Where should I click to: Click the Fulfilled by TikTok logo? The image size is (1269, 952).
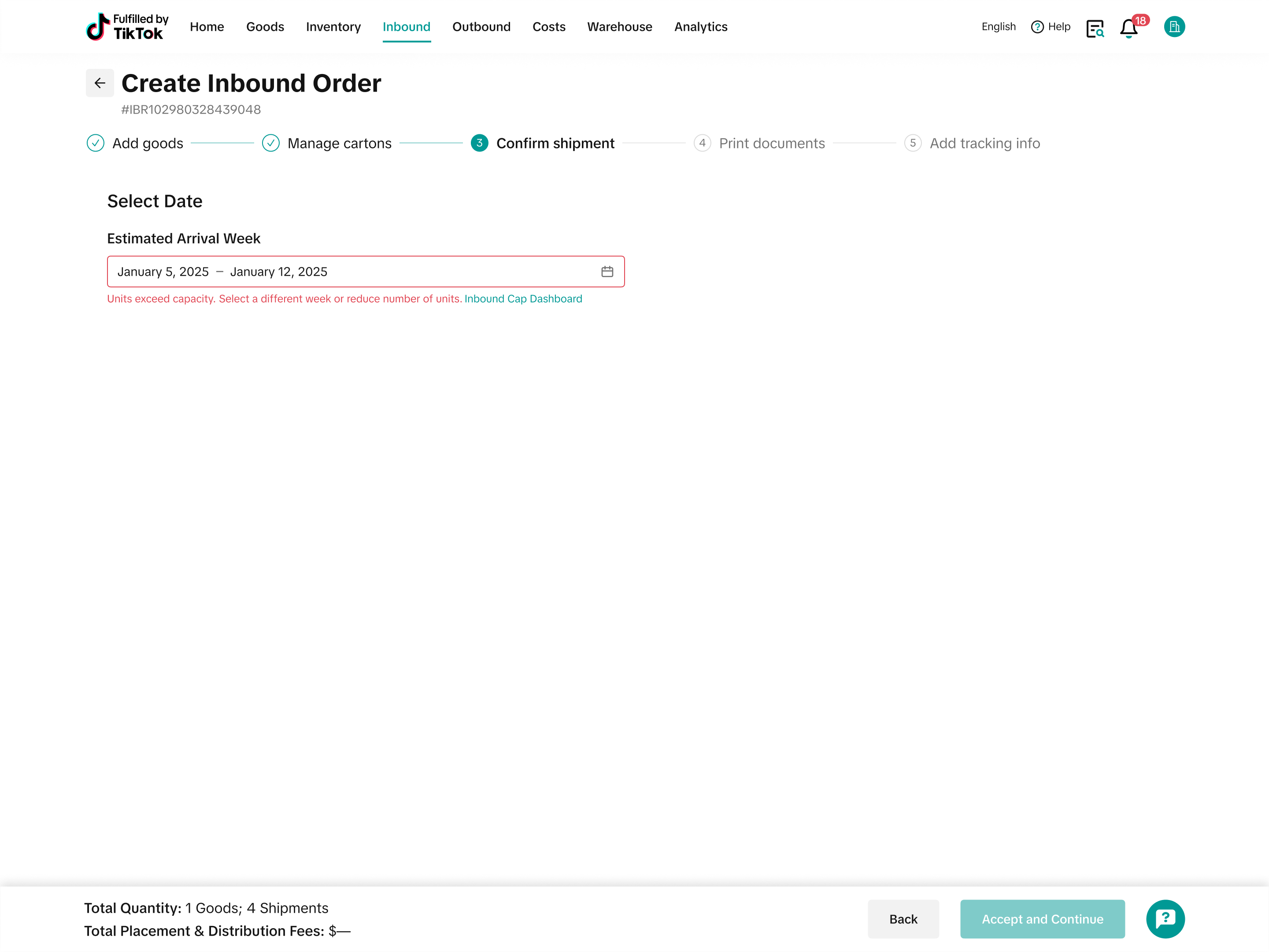point(127,26)
